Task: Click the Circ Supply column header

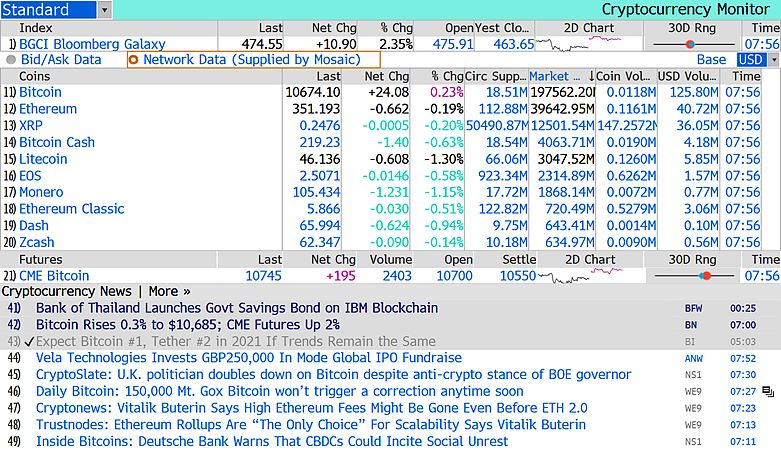Action: (x=496, y=76)
